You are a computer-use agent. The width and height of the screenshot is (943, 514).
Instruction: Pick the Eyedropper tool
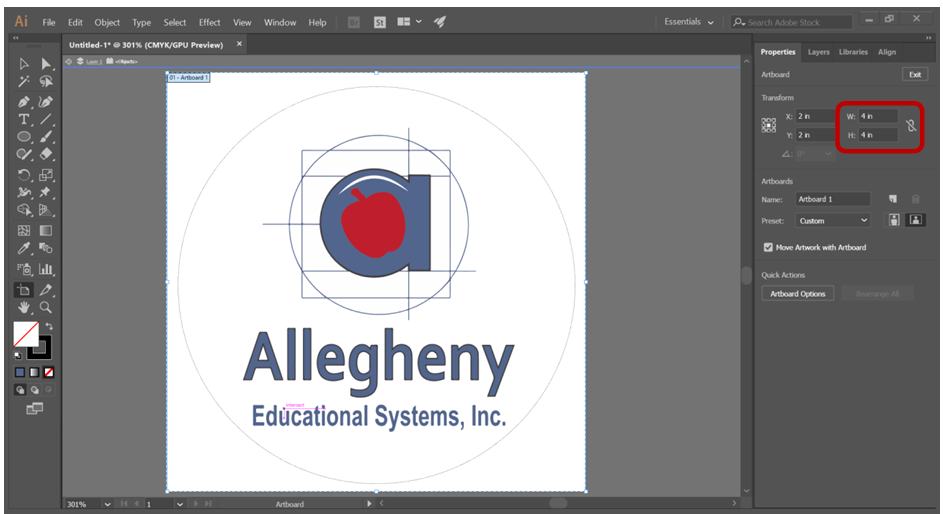click(24, 249)
